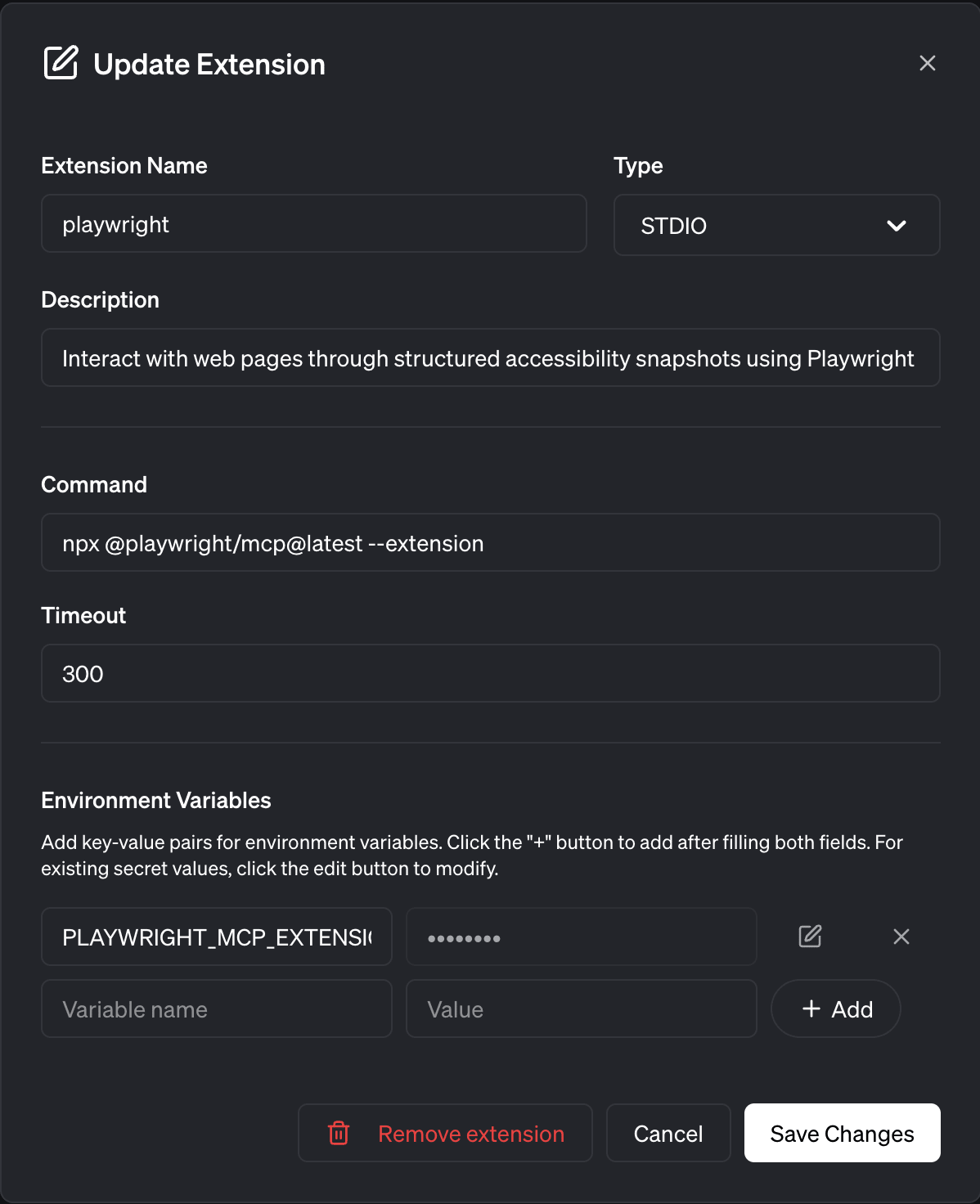Close the Update Extension dialog
The width and height of the screenshot is (980, 1204).
[927, 62]
